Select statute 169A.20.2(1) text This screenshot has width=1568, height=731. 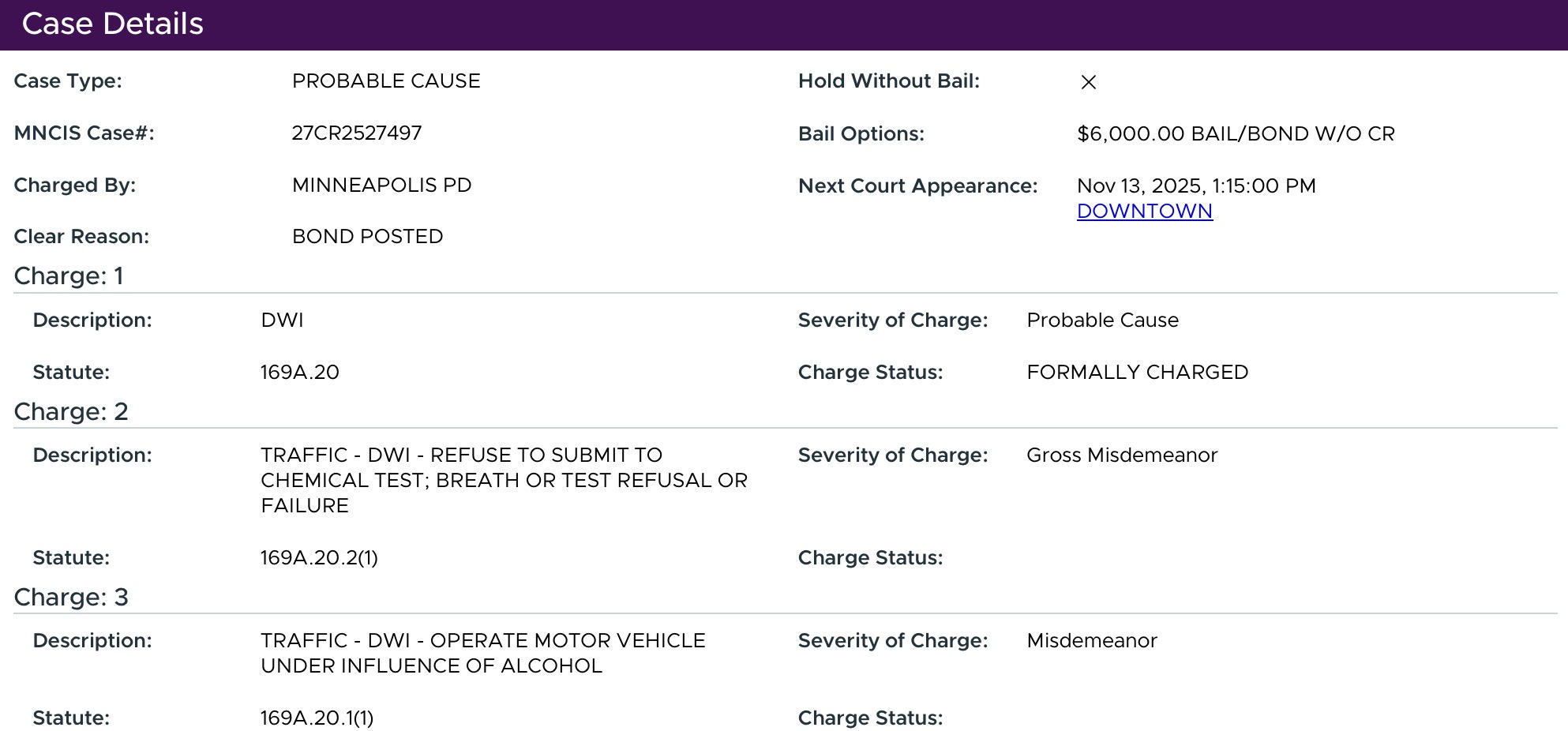point(319,558)
